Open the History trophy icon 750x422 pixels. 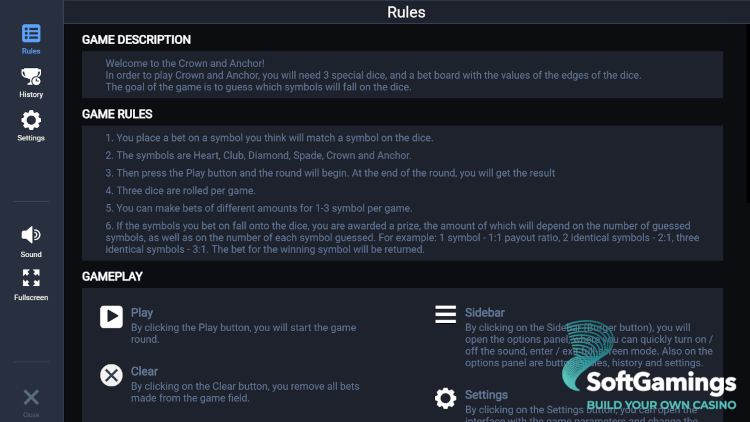(31, 77)
